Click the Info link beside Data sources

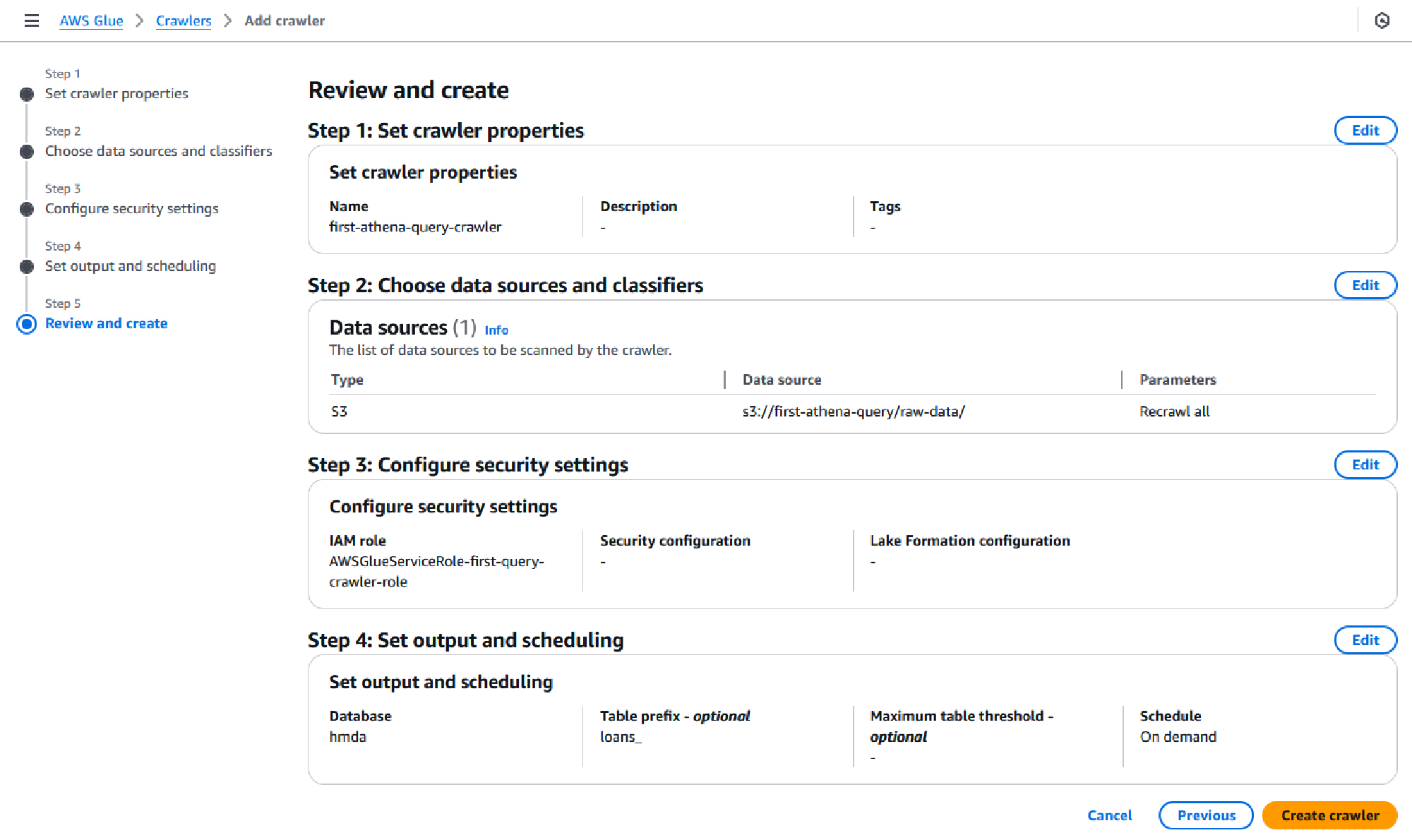point(496,330)
